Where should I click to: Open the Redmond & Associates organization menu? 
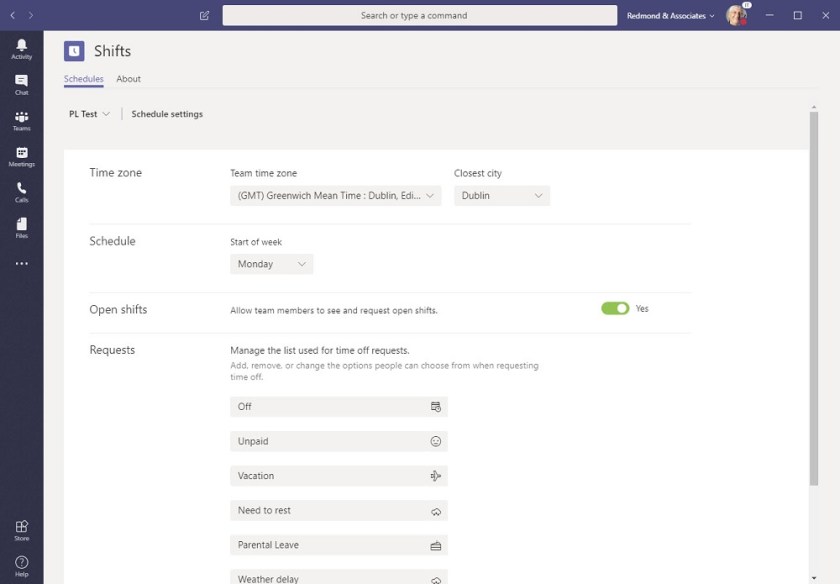point(670,16)
